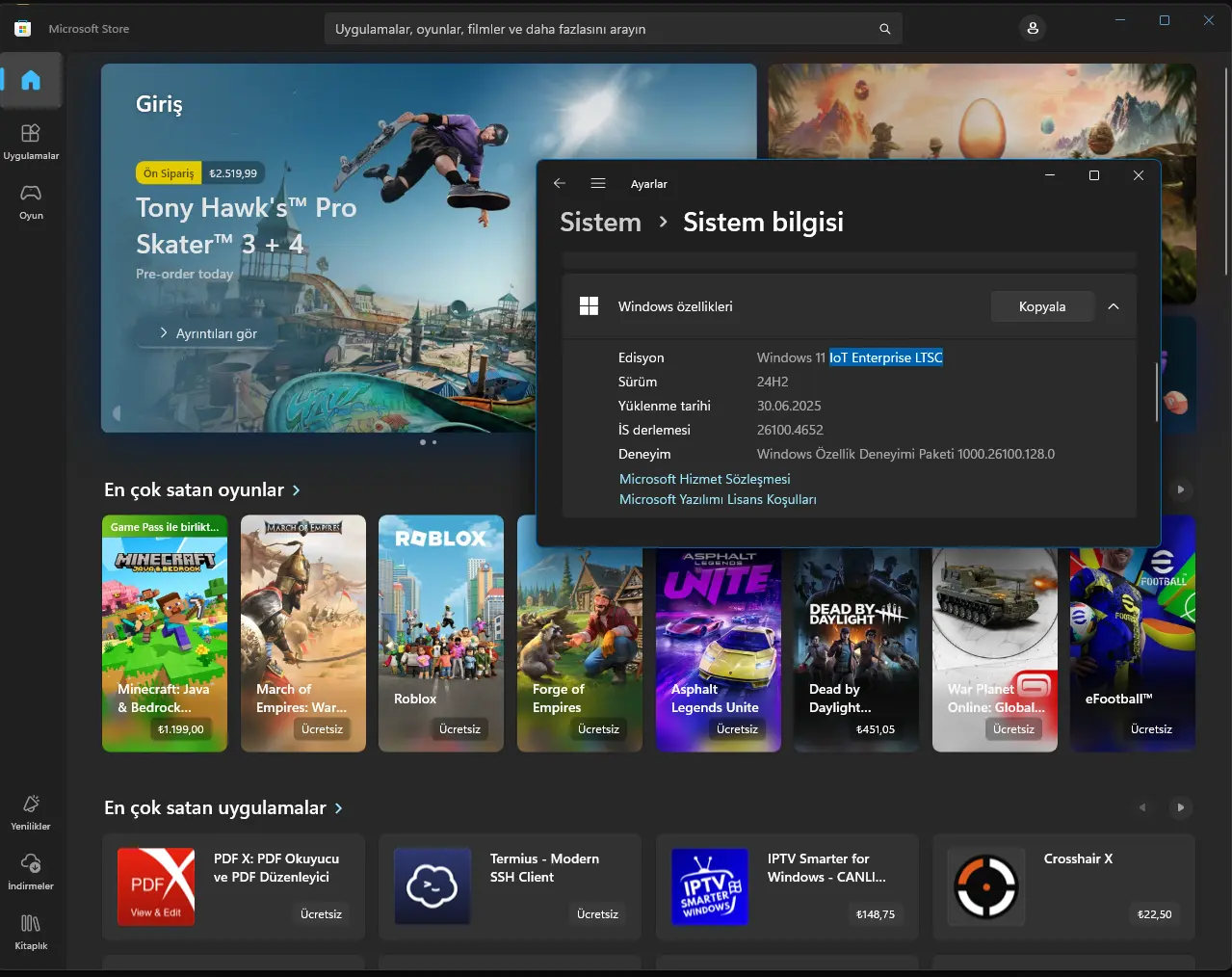1232x977 pixels.
Task: Click the Ücretsiz label on PDF X
Action: coord(321,913)
